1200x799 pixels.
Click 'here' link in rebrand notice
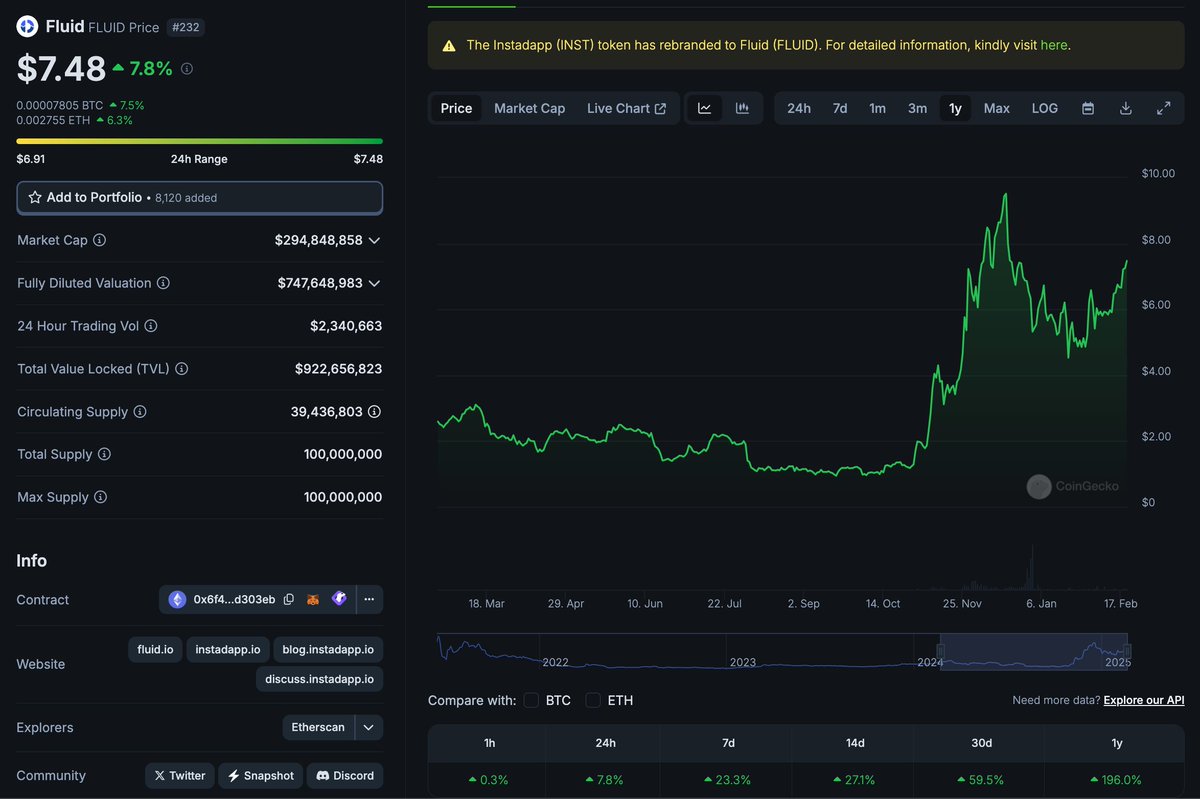[x=1053, y=45]
